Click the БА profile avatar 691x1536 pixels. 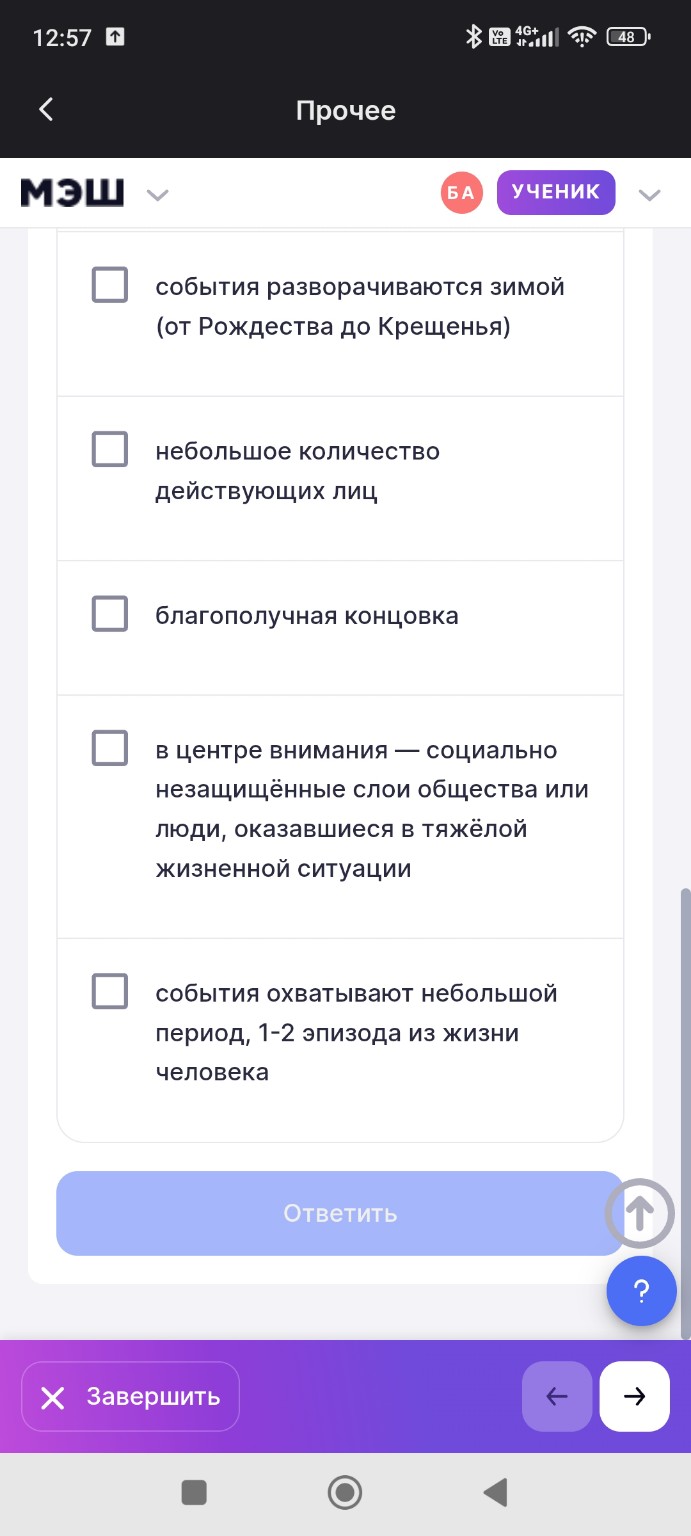pos(461,192)
